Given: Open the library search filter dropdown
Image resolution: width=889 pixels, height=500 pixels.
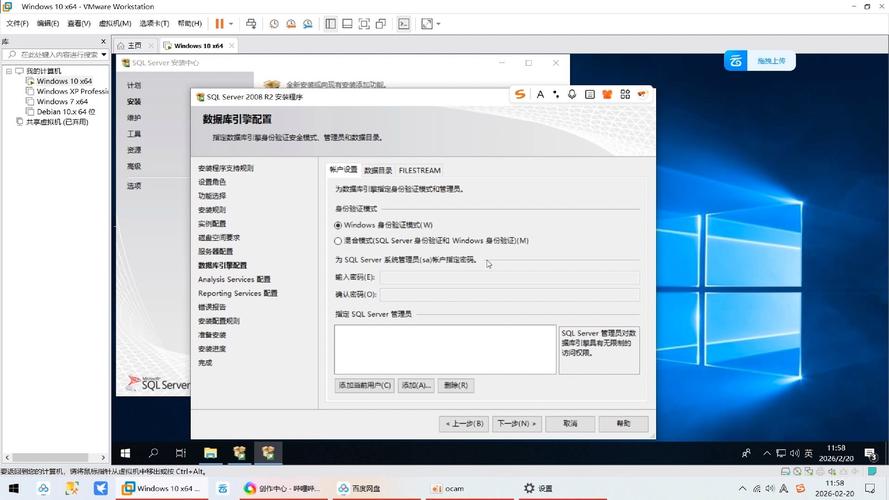Looking at the screenshot, I should click(104, 54).
